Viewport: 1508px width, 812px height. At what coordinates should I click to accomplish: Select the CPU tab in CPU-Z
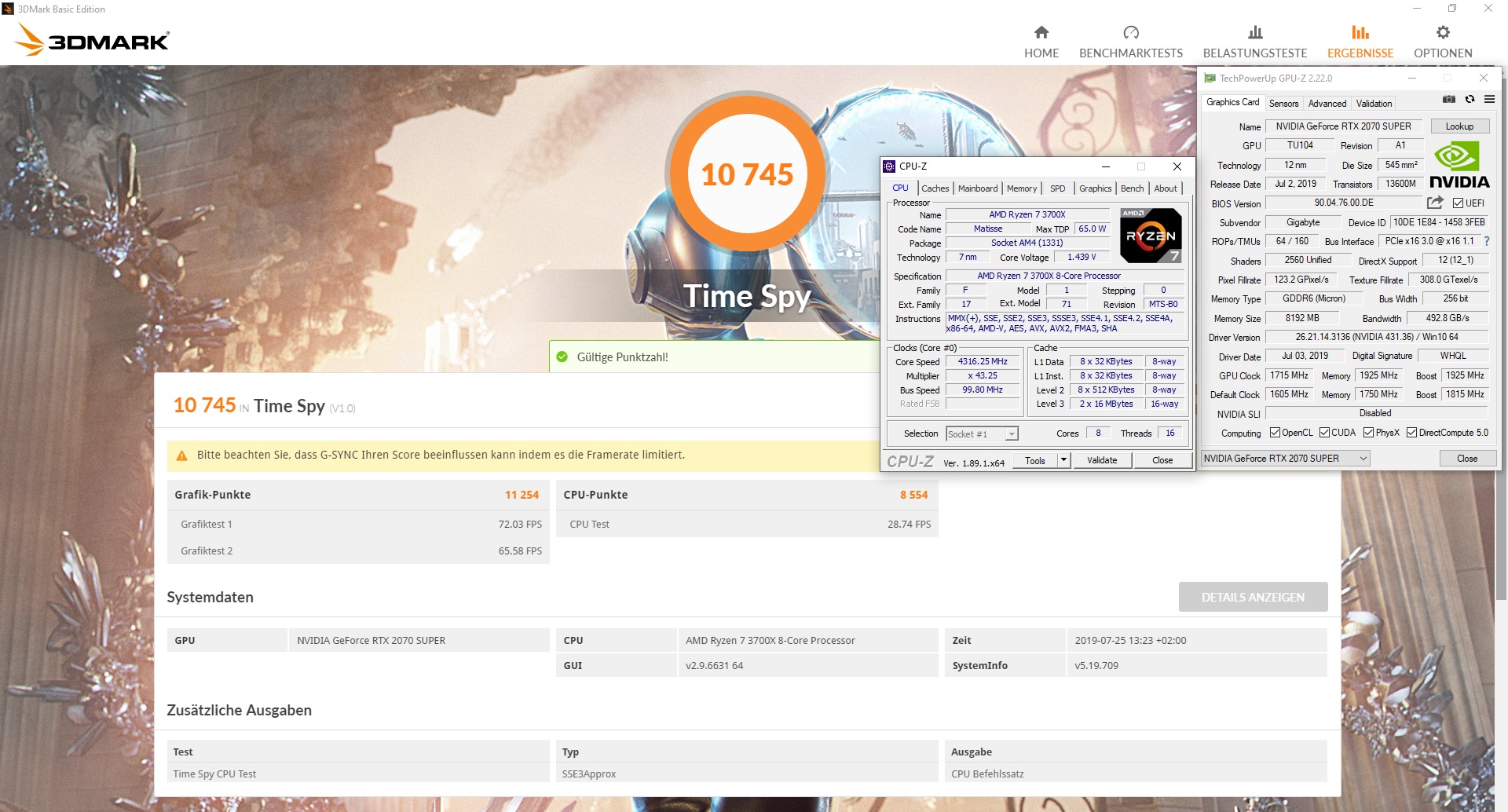900,188
